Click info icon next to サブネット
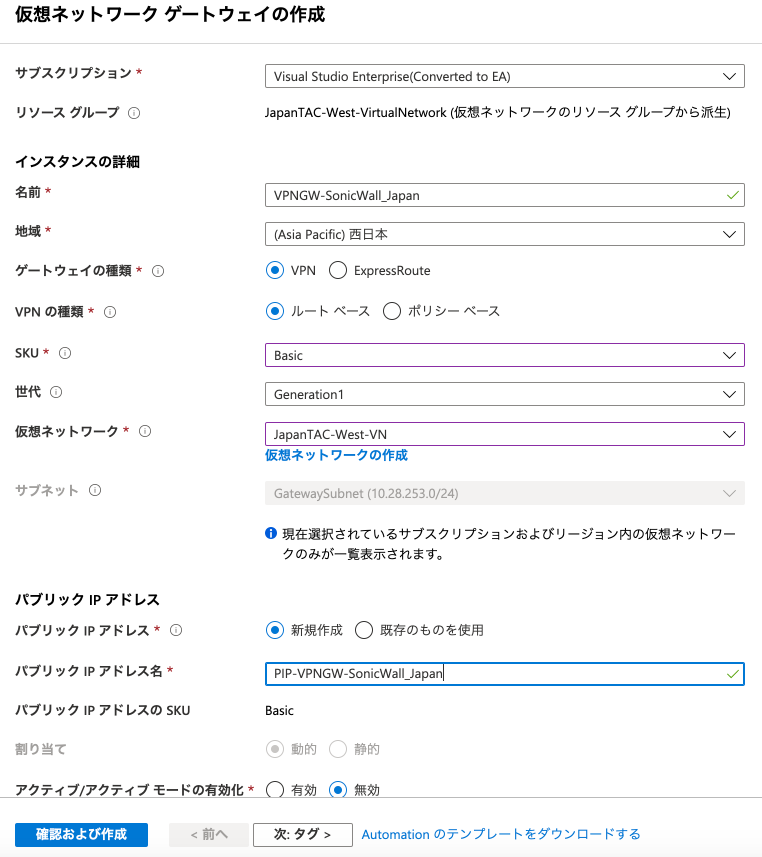This screenshot has width=762, height=857. coord(95,490)
